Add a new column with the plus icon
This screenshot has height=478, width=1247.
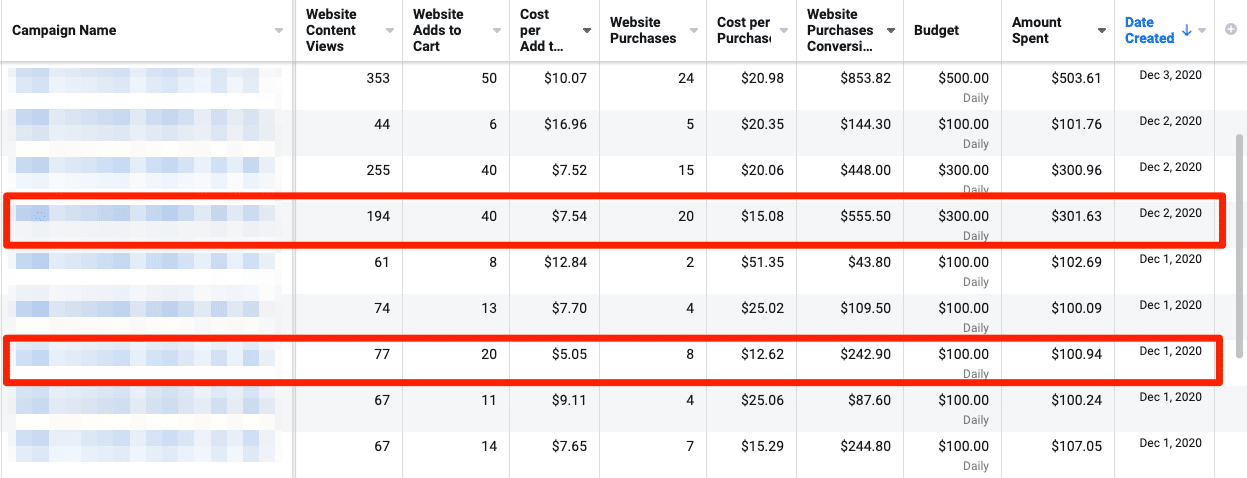tap(1230, 31)
